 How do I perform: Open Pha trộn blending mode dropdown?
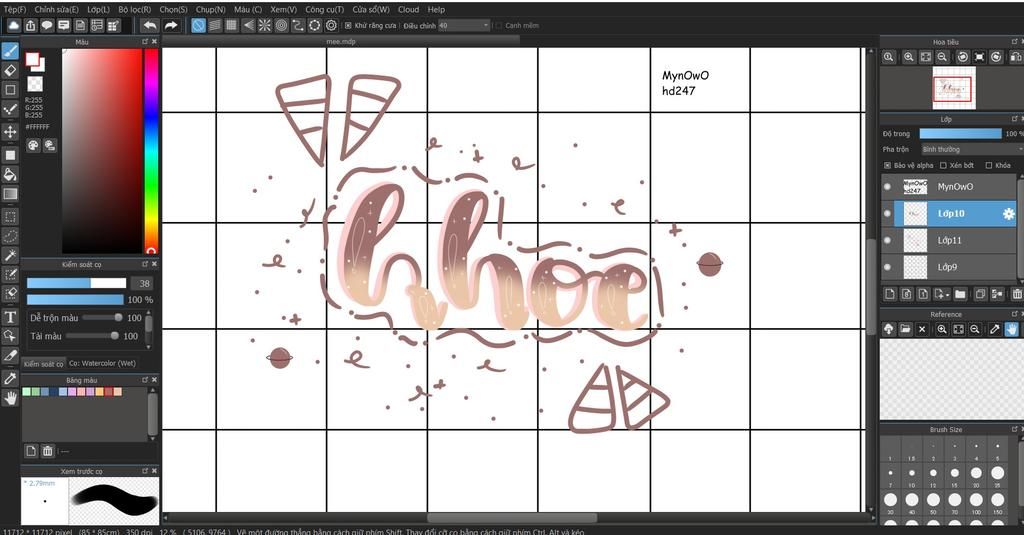(x=972, y=150)
